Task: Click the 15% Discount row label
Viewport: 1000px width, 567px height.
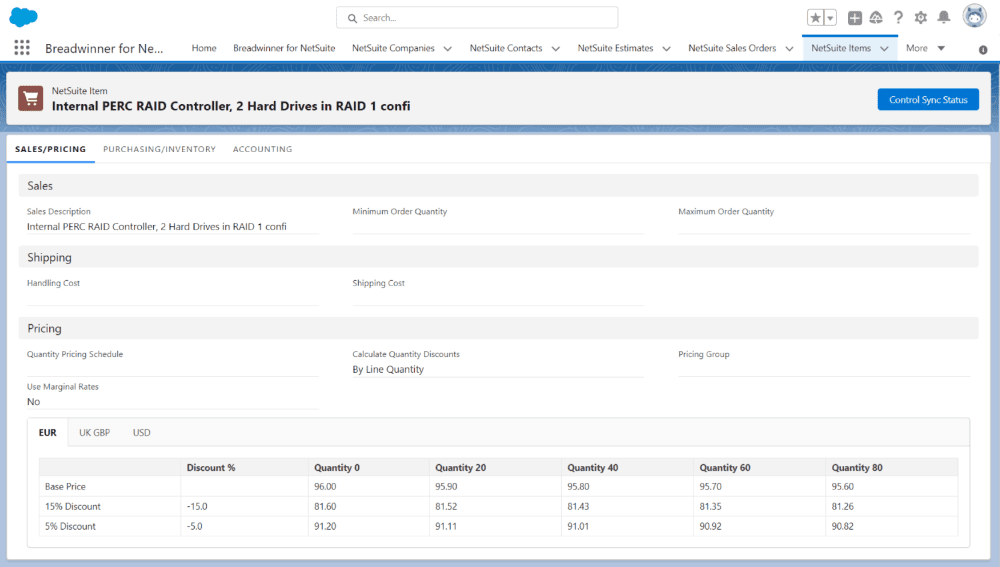Action: point(73,506)
